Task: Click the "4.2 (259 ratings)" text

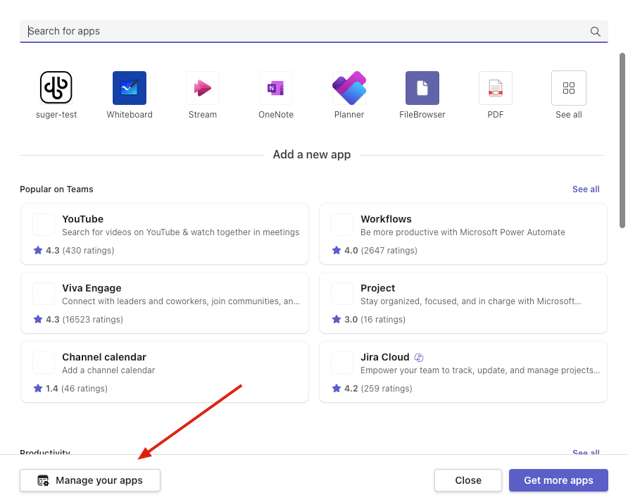Action: coord(378,388)
